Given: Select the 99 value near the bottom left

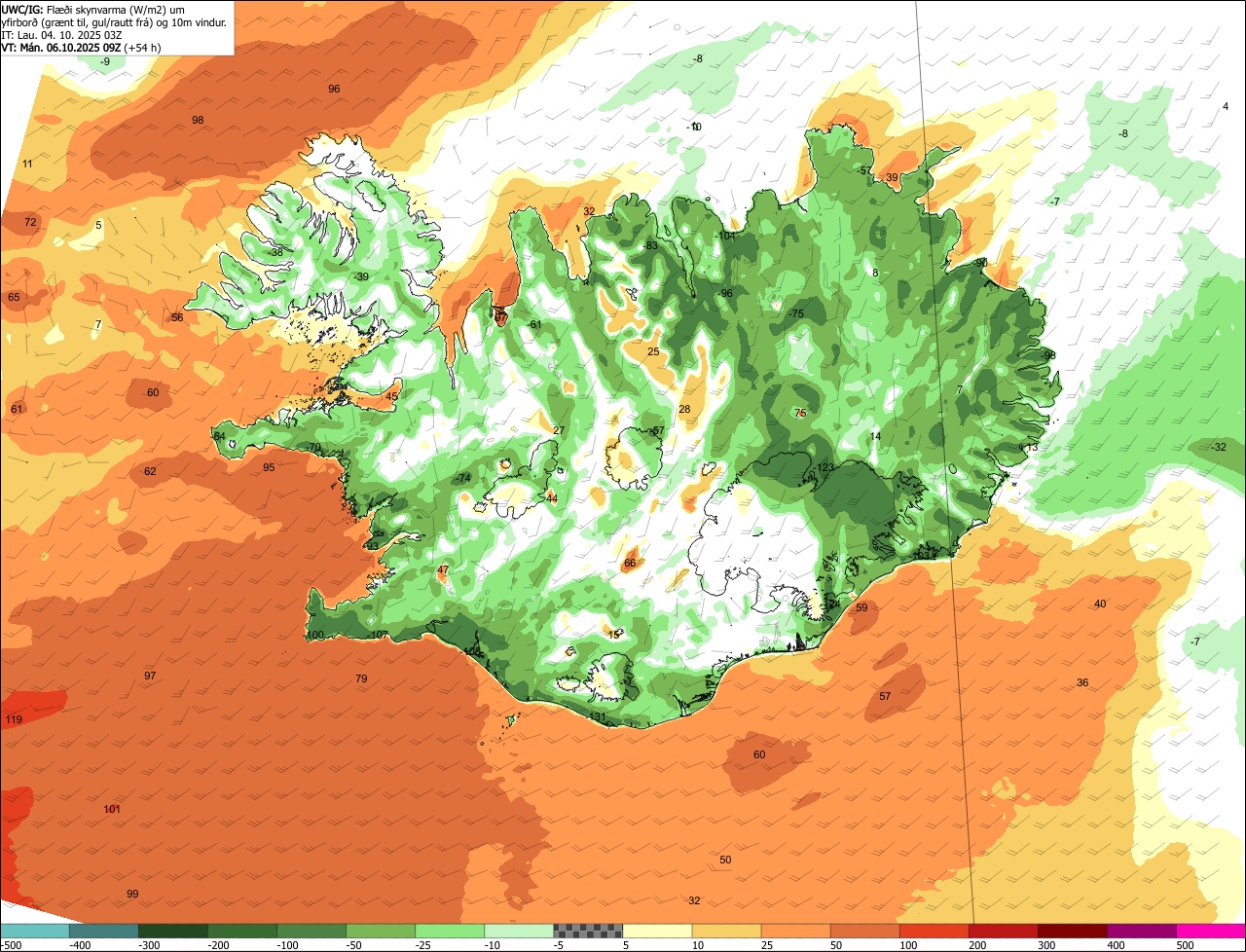Looking at the screenshot, I should pyautogui.click(x=132, y=894).
